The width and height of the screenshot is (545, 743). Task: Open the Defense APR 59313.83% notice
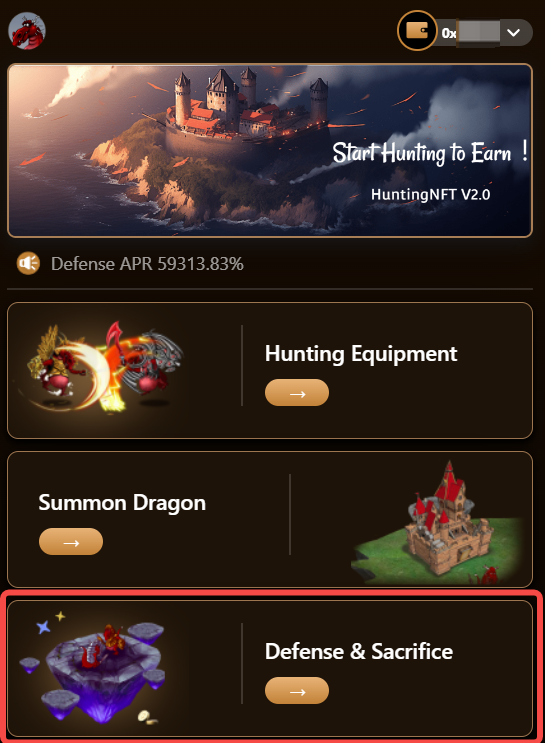tap(147, 264)
